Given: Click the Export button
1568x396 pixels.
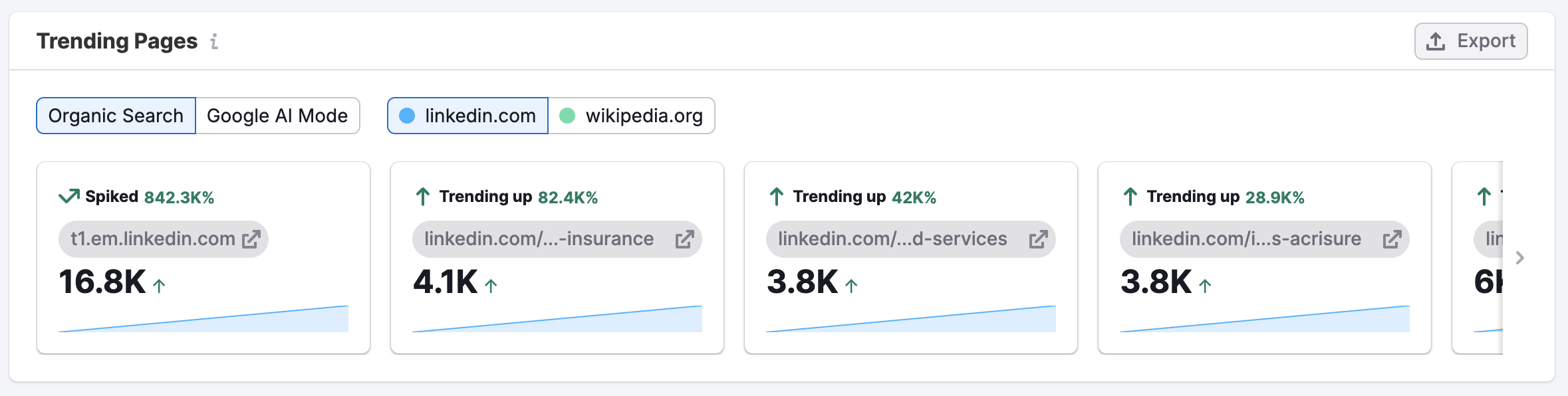Looking at the screenshot, I should coord(1470,41).
